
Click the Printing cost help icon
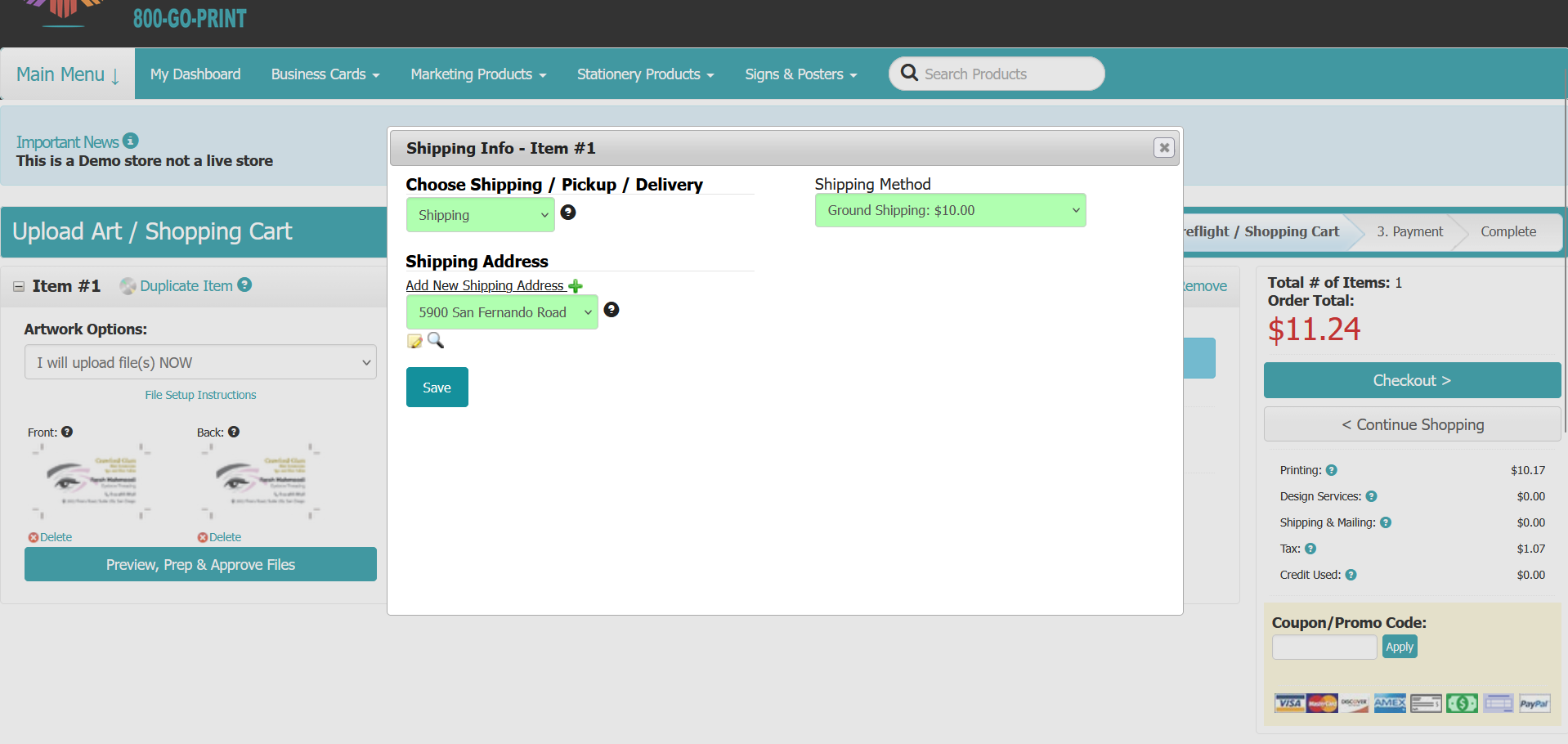1331,470
